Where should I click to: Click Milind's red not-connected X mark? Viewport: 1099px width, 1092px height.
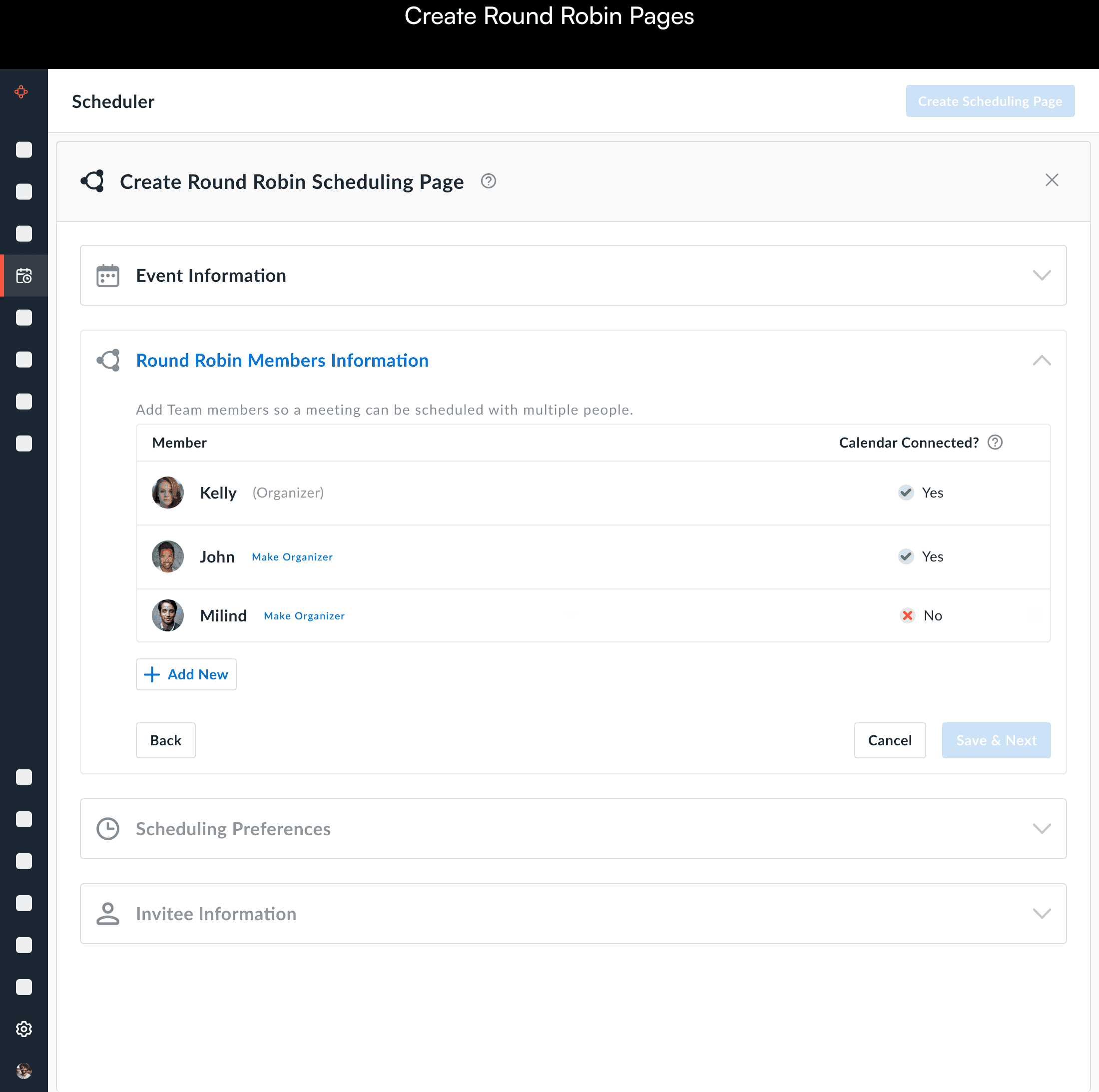907,615
